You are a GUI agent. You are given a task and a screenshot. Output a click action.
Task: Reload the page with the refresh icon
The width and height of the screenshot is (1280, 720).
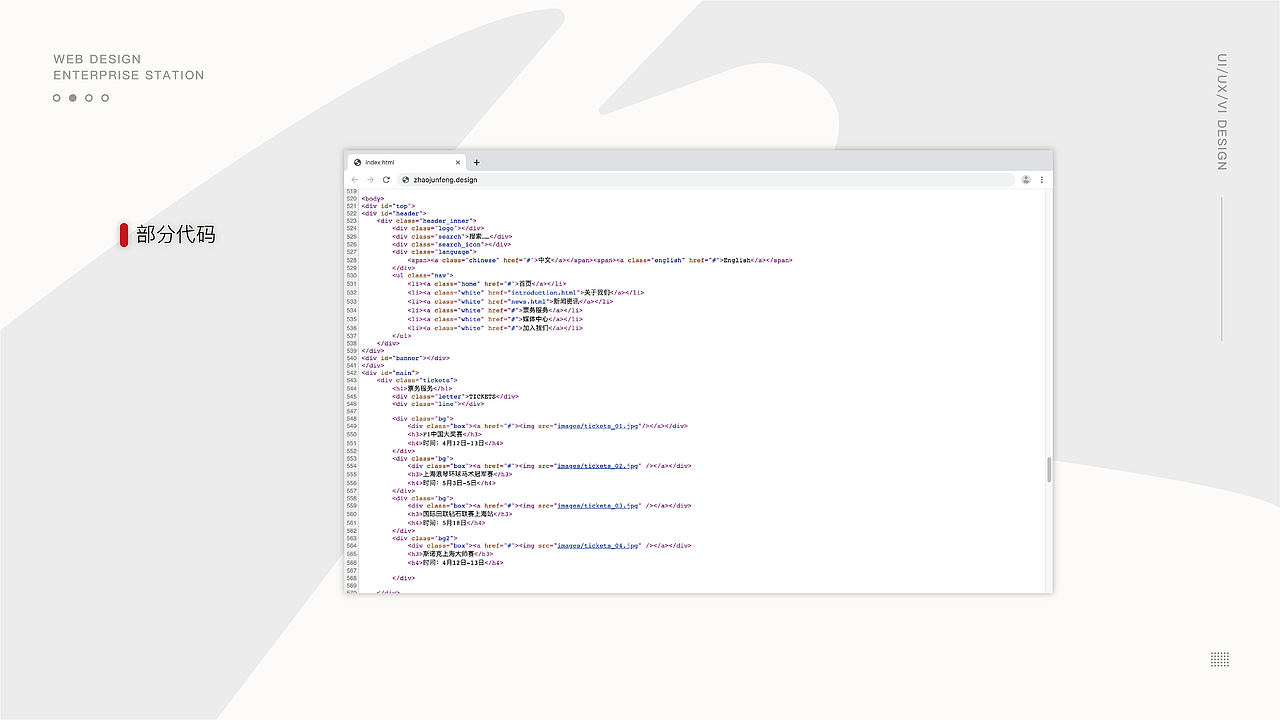[386, 180]
